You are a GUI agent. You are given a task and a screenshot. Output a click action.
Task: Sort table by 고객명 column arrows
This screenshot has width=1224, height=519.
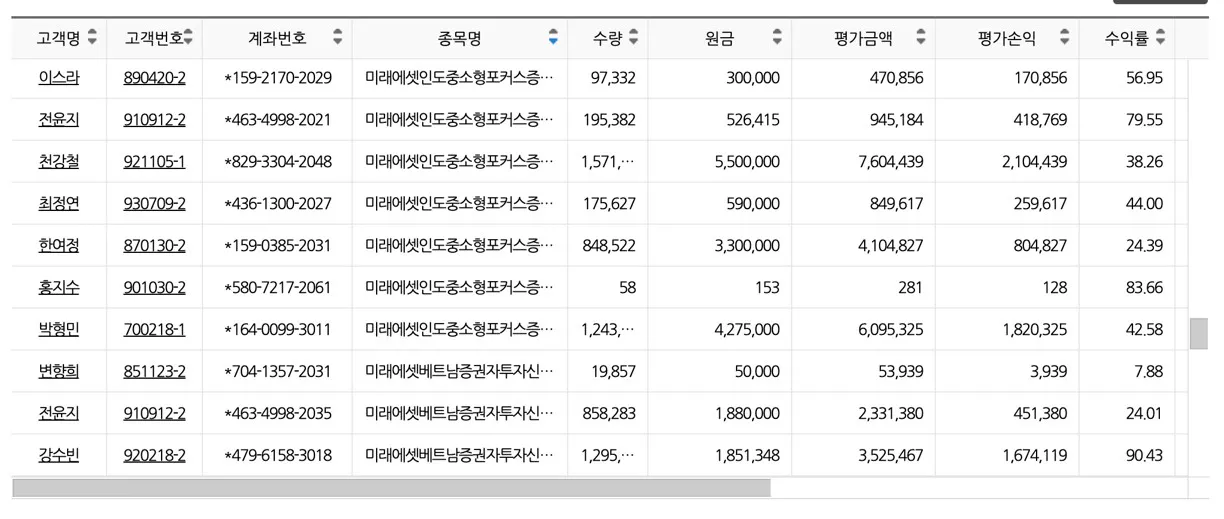point(92,38)
